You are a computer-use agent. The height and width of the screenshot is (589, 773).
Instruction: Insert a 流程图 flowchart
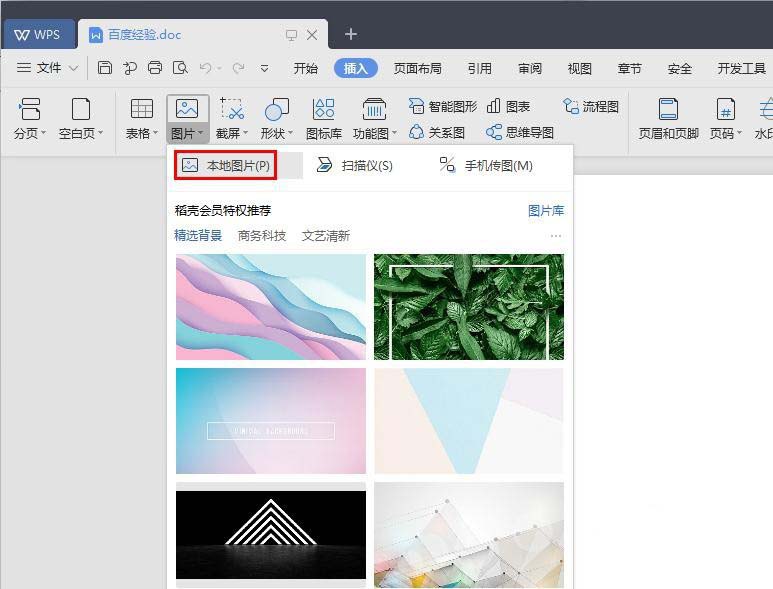pyautogui.click(x=591, y=106)
